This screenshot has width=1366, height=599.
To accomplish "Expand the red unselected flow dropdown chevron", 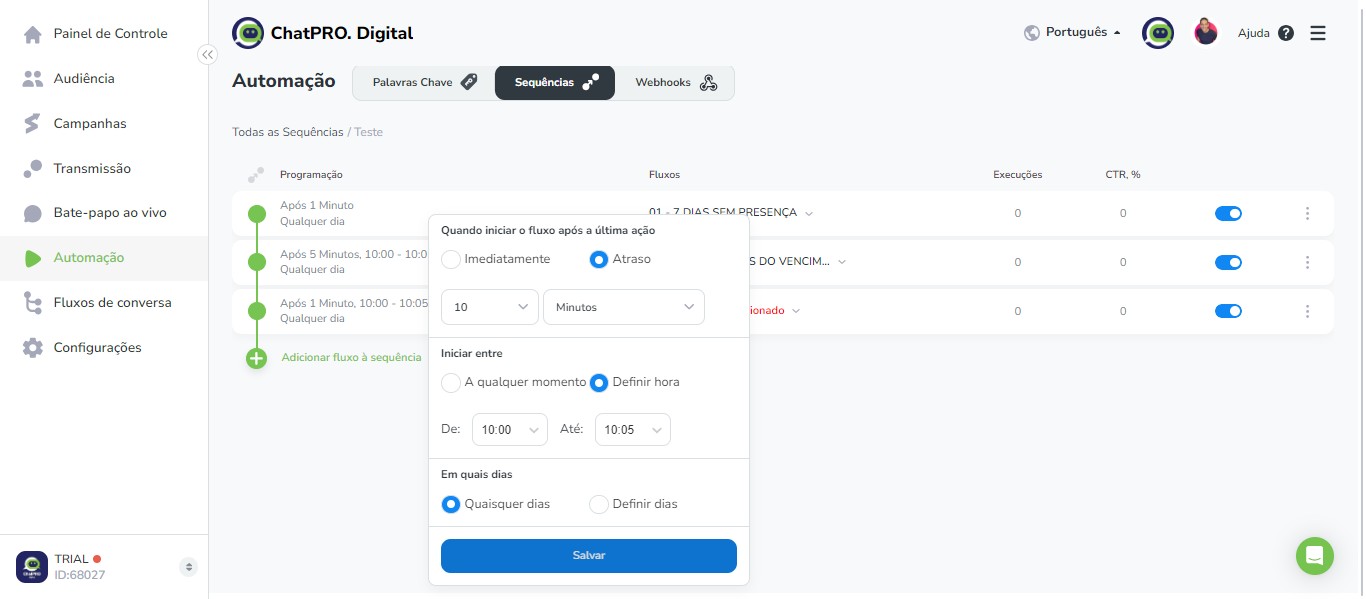I will click(797, 311).
